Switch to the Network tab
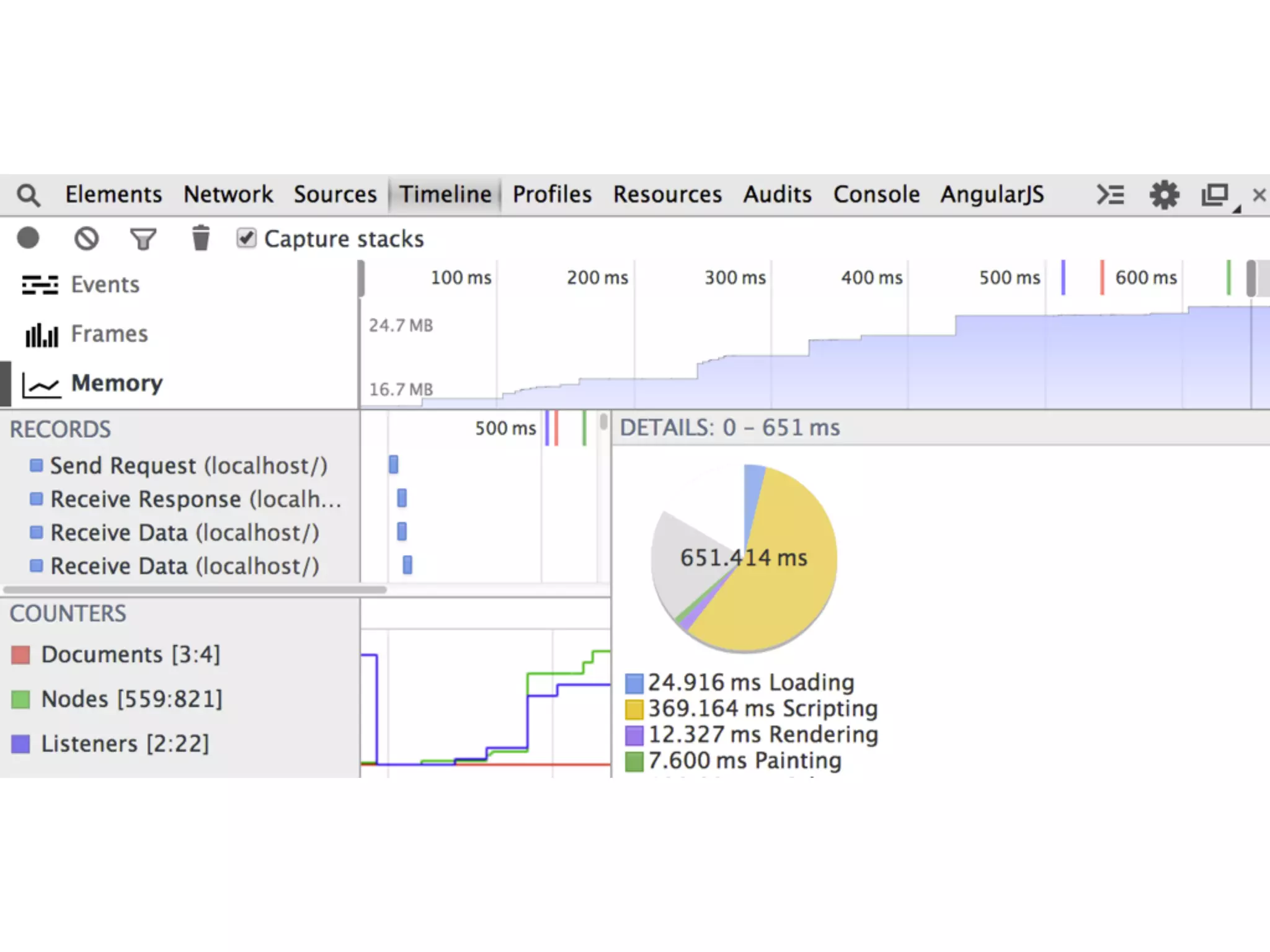Viewport: 1270px width, 952px height. (x=228, y=195)
